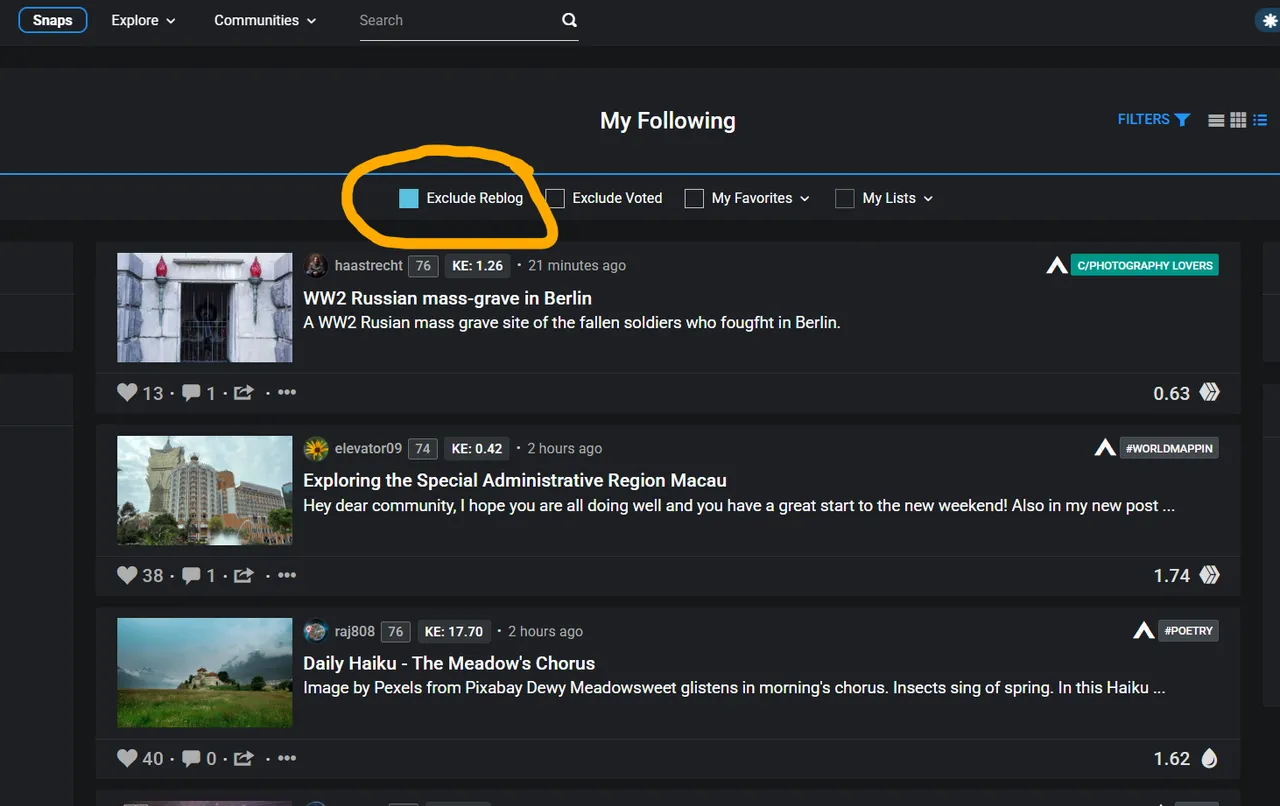Open the My Favorites dropdown arrow

pyautogui.click(x=805, y=199)
